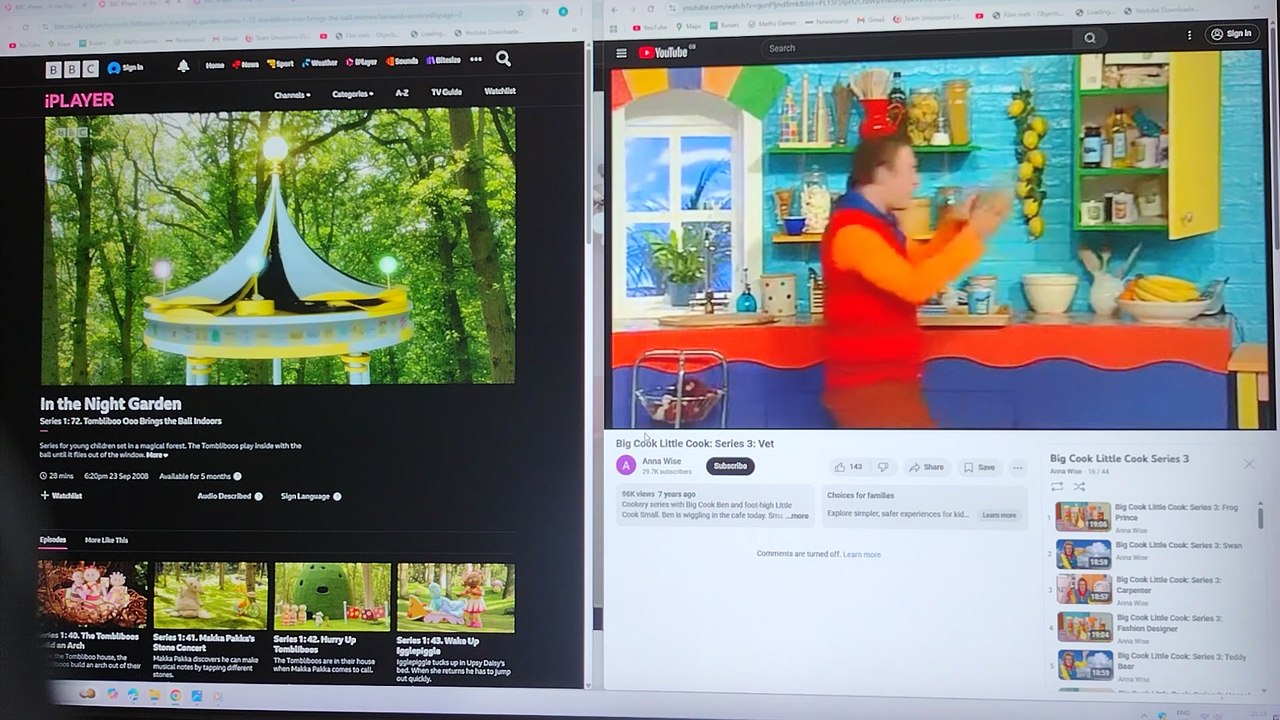Open YouTube settings three-dot menu
This screenshot has height=720, width=1280.
pos(1189,35)
